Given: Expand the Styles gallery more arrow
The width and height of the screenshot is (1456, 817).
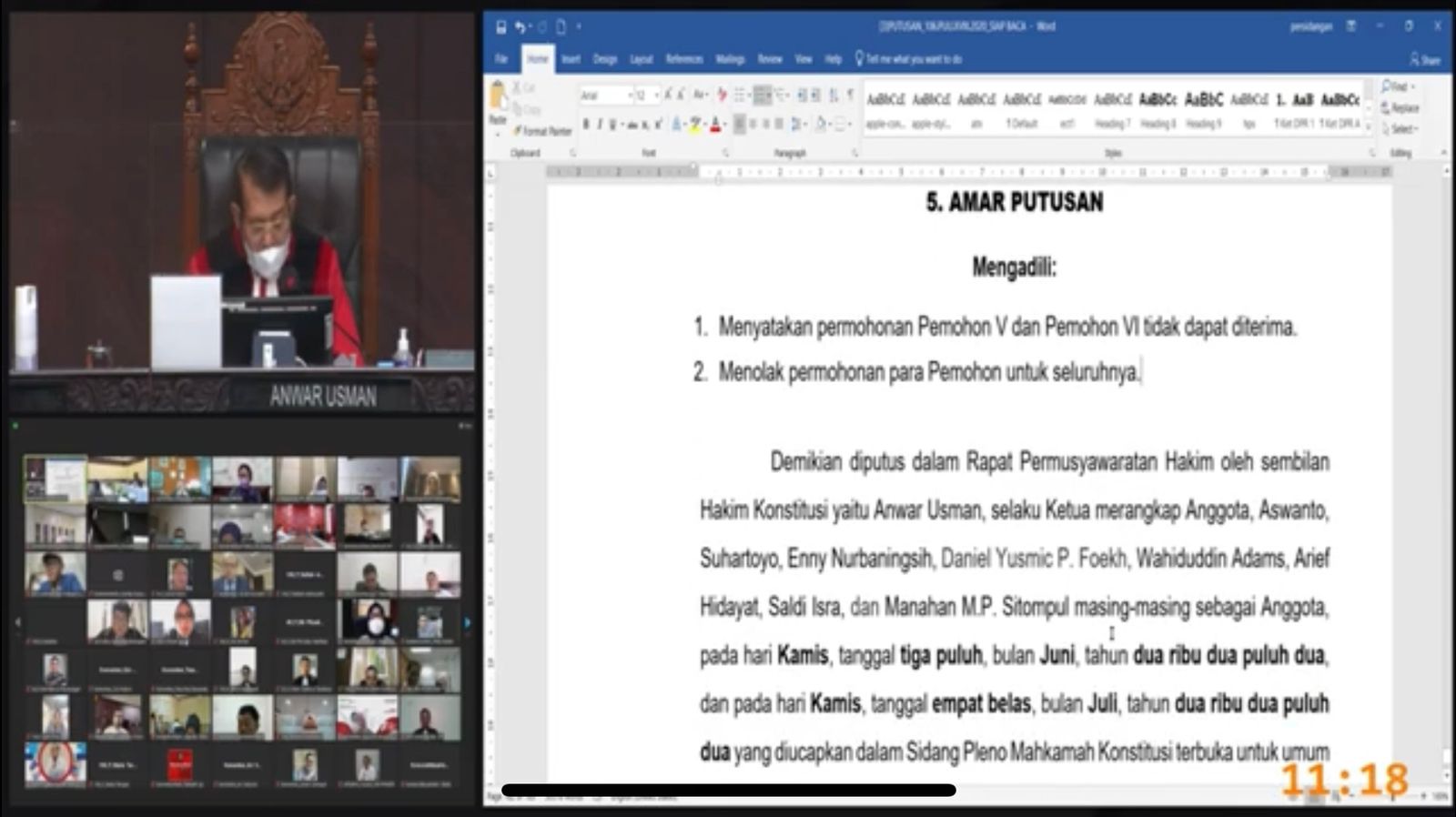Looking at the screenshot, I should (1369, 126).
